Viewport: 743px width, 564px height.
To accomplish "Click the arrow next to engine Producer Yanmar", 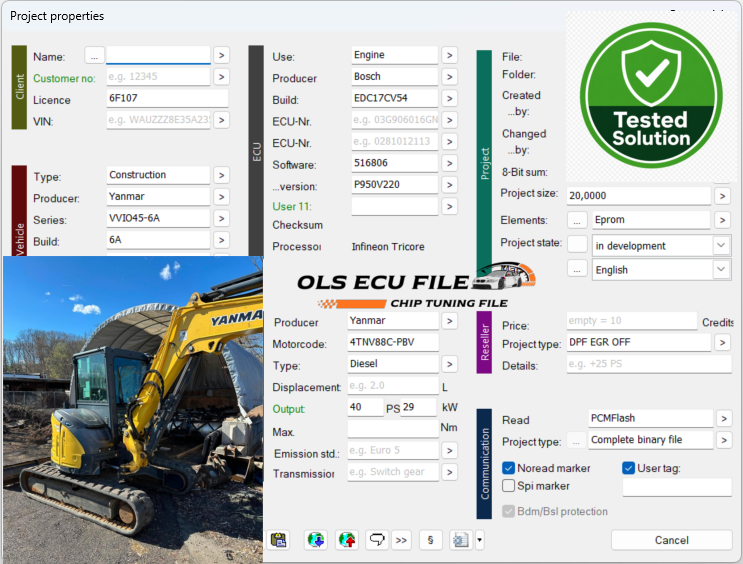I will (449, 321).
